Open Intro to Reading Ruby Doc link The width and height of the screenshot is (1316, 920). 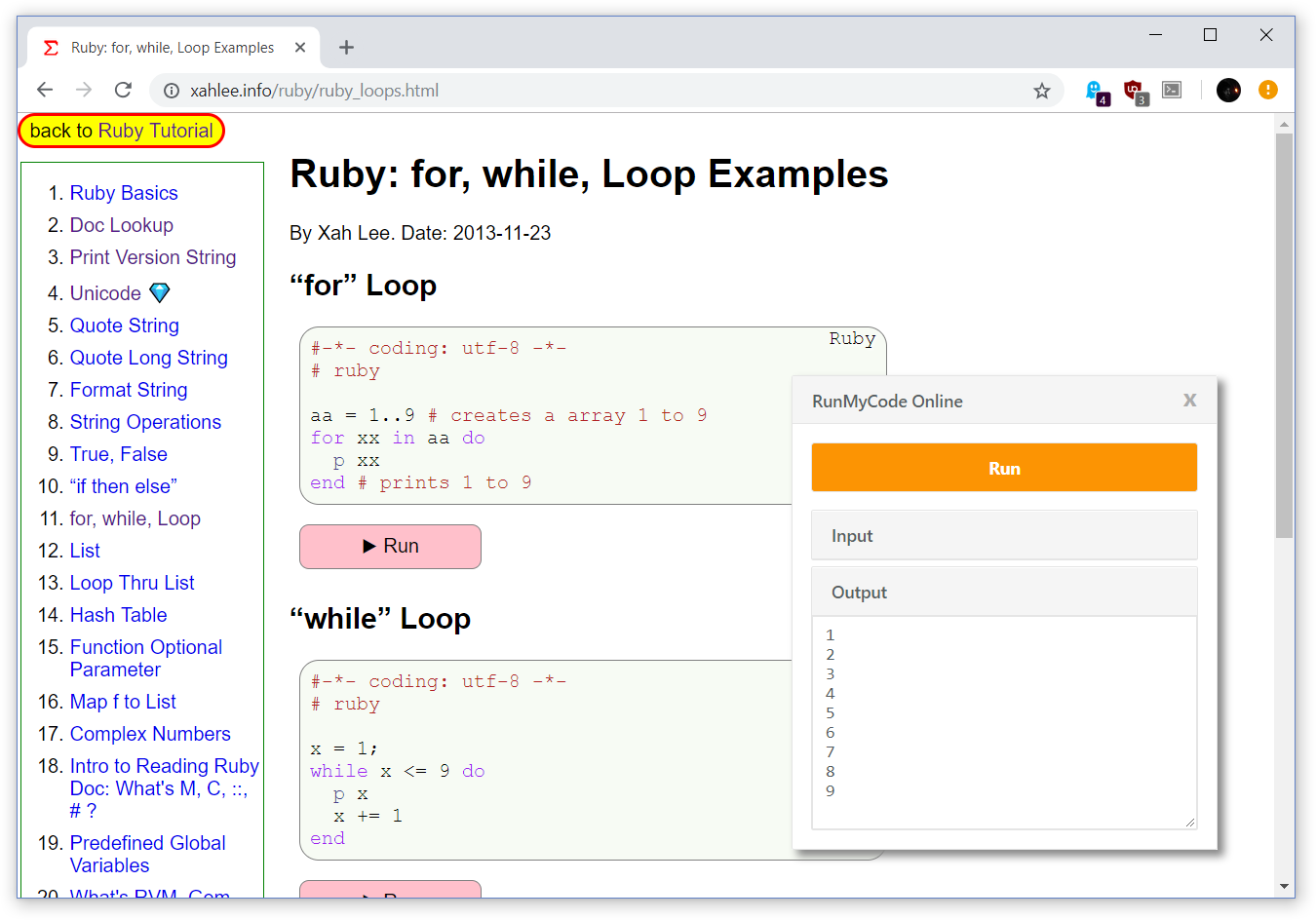164,787
